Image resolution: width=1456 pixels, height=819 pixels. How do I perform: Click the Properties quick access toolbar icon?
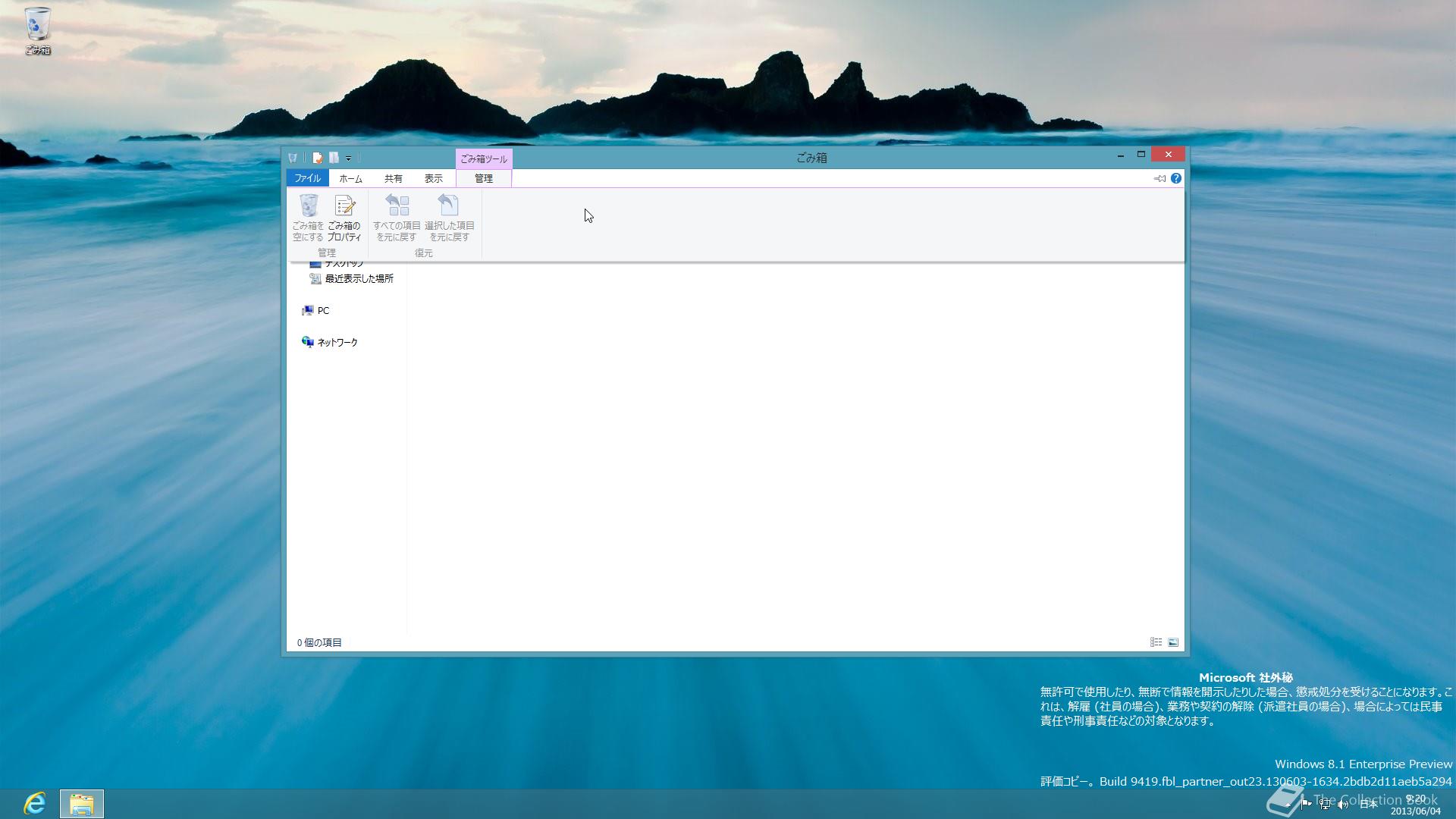coord(318,158)
